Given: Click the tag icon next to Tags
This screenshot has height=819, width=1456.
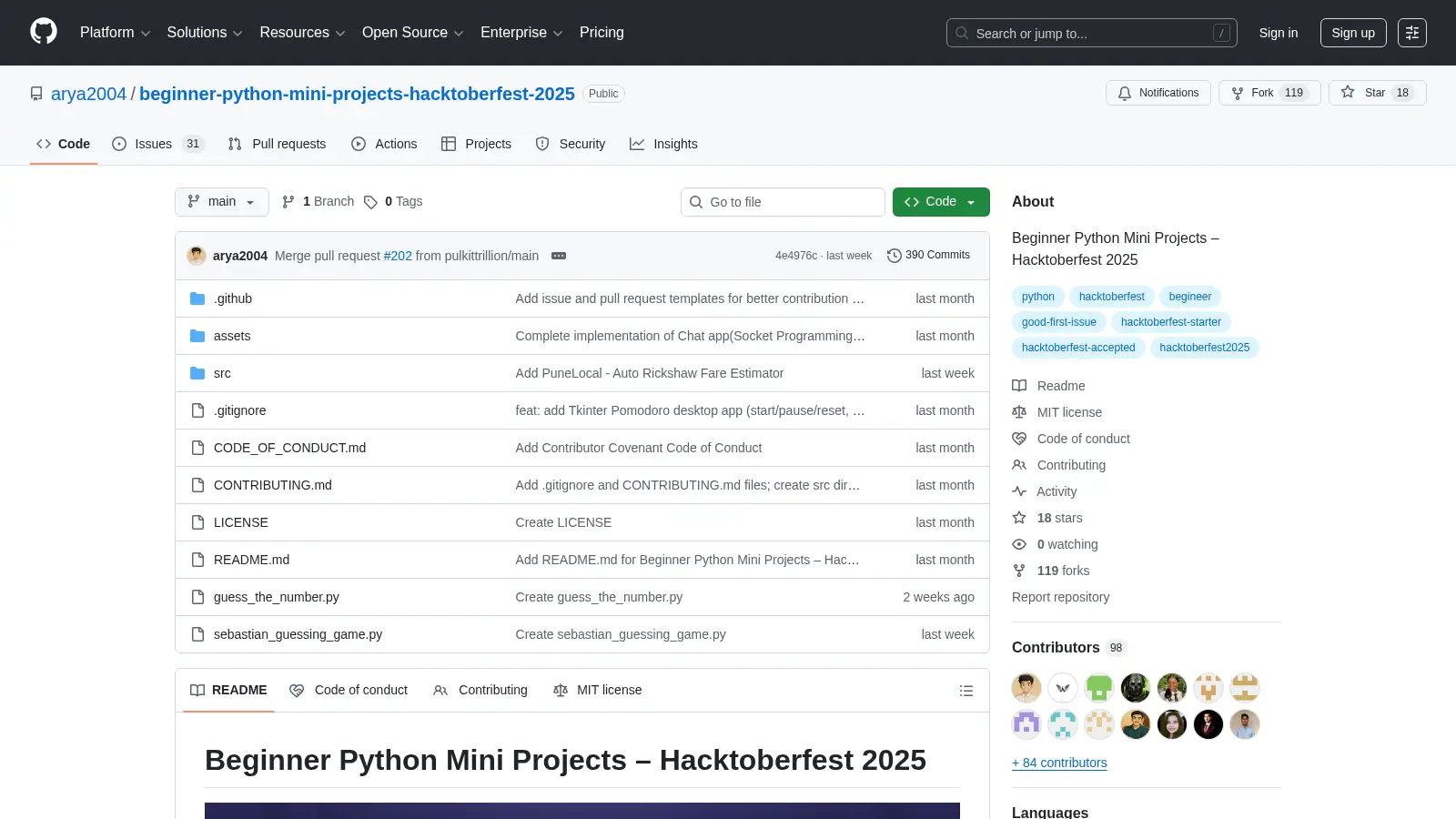Looking at the screenshot, I should tap(370, 202).
